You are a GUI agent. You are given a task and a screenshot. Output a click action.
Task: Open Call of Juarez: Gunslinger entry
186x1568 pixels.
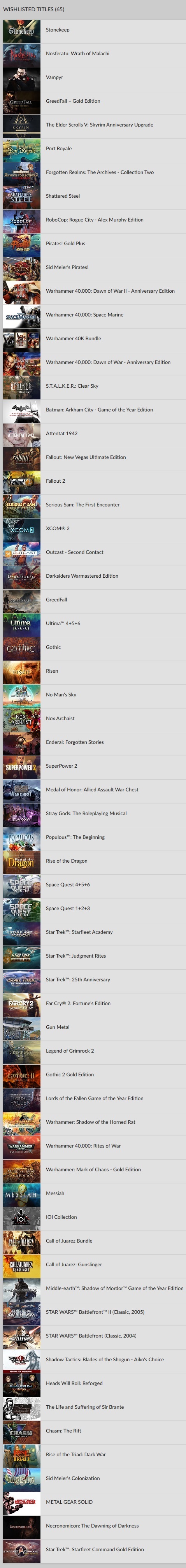pos(74,1264)
